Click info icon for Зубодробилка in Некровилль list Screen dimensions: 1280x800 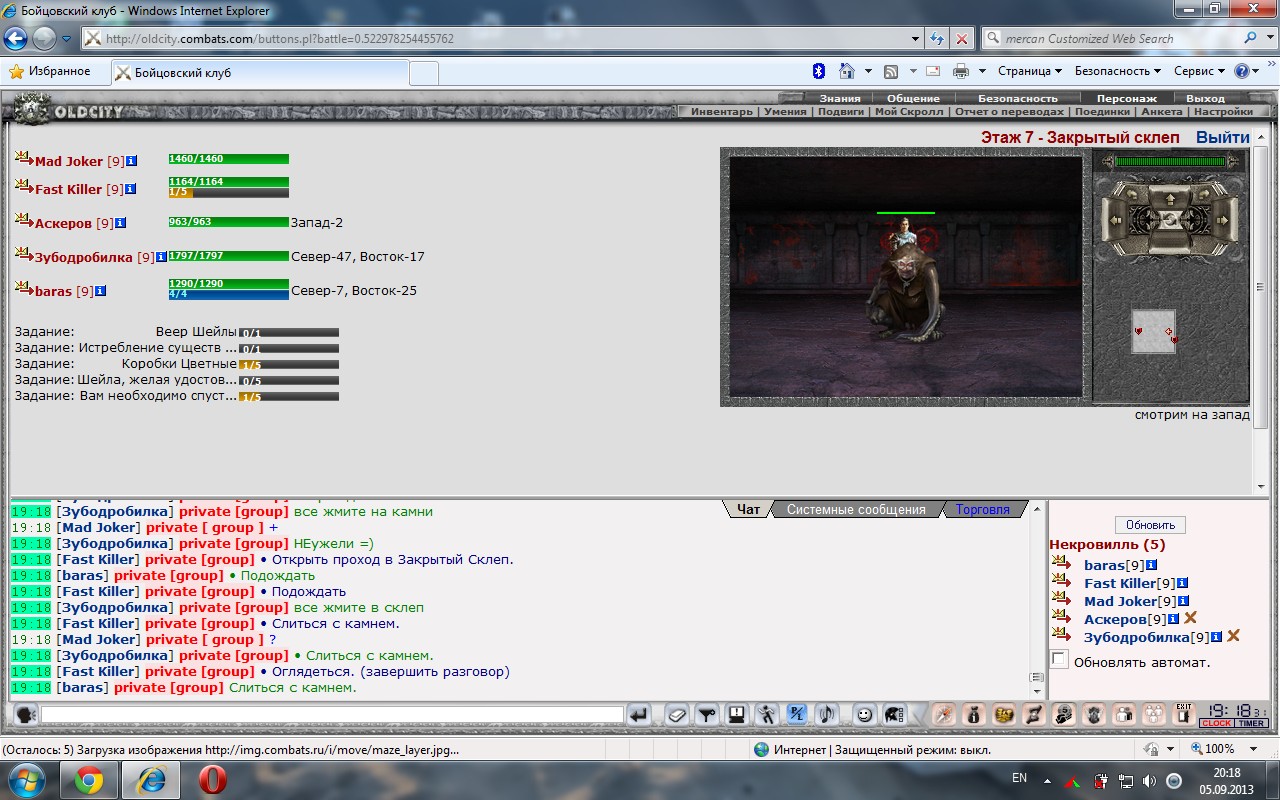coord(1217,637)
